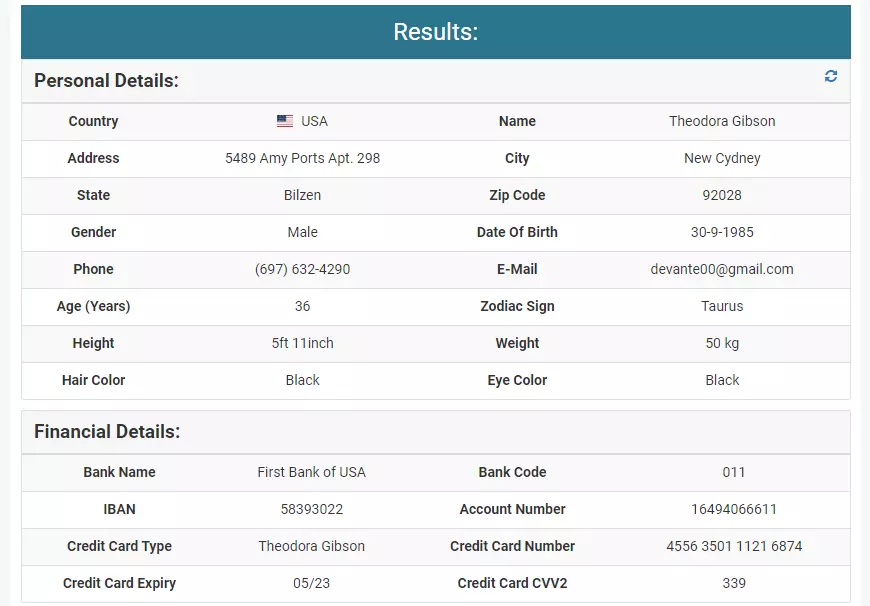Screen dimensions: 870x606
Task: Select the email devante00@gmail.com
Action: click(722, 269)
